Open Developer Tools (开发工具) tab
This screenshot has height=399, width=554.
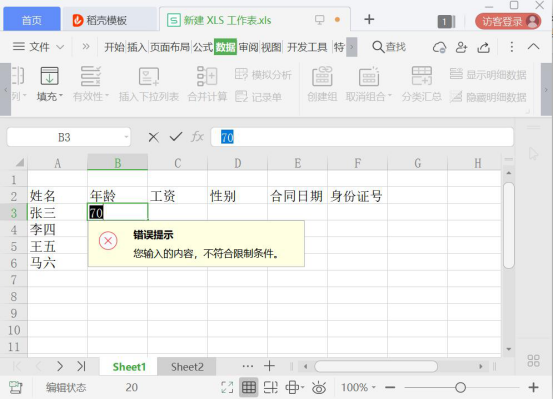[x=307, y=47]
